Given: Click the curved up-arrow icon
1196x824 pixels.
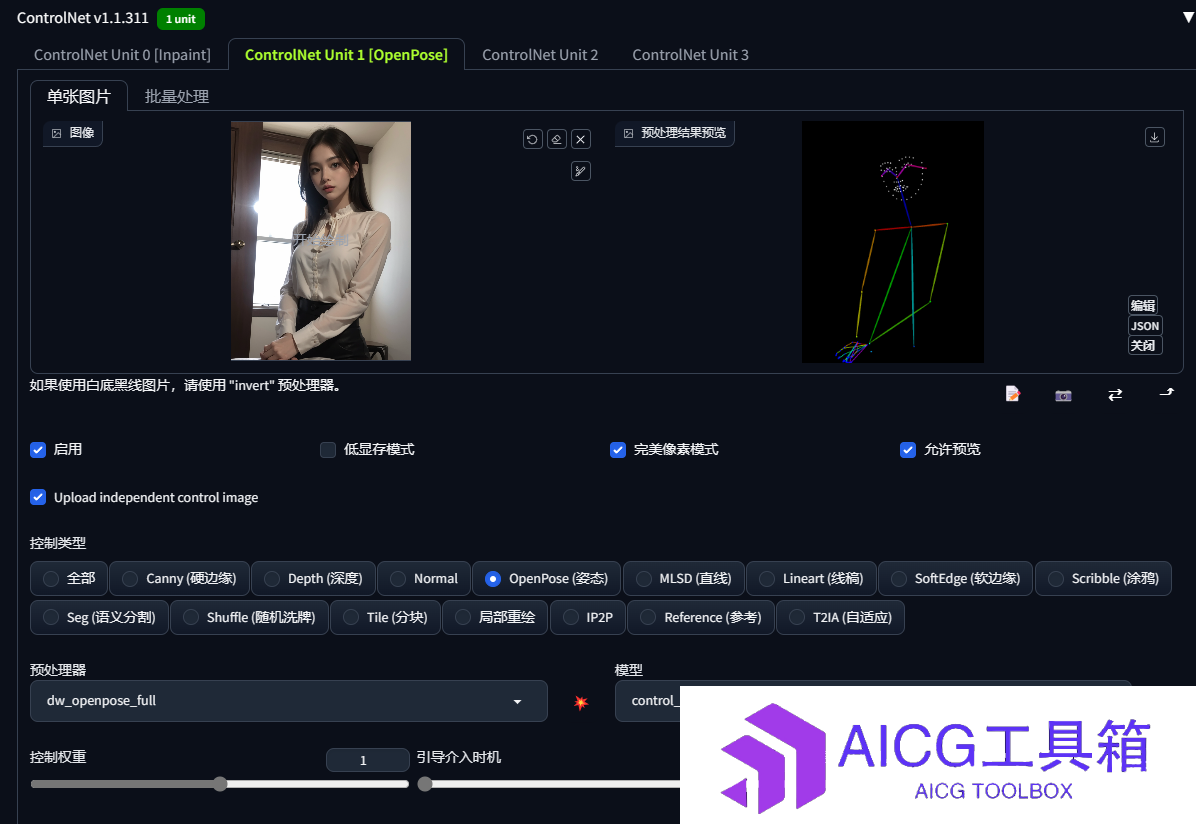Looking at the screenshot, I should click(x=1166, y=393).
